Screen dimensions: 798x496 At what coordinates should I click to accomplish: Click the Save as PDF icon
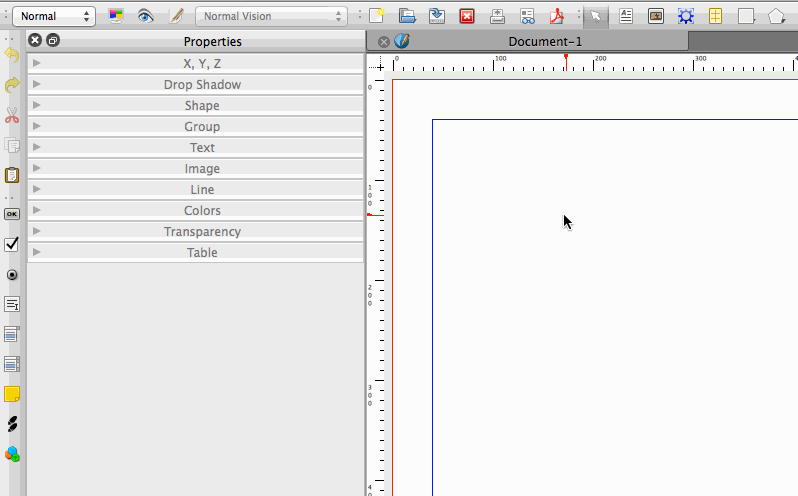click(x=557, y=16)
